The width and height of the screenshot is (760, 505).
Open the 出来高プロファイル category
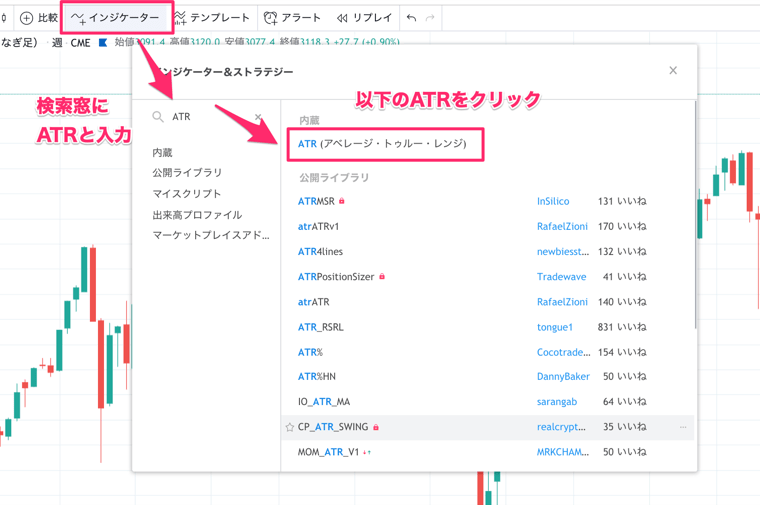coord(197,215)
